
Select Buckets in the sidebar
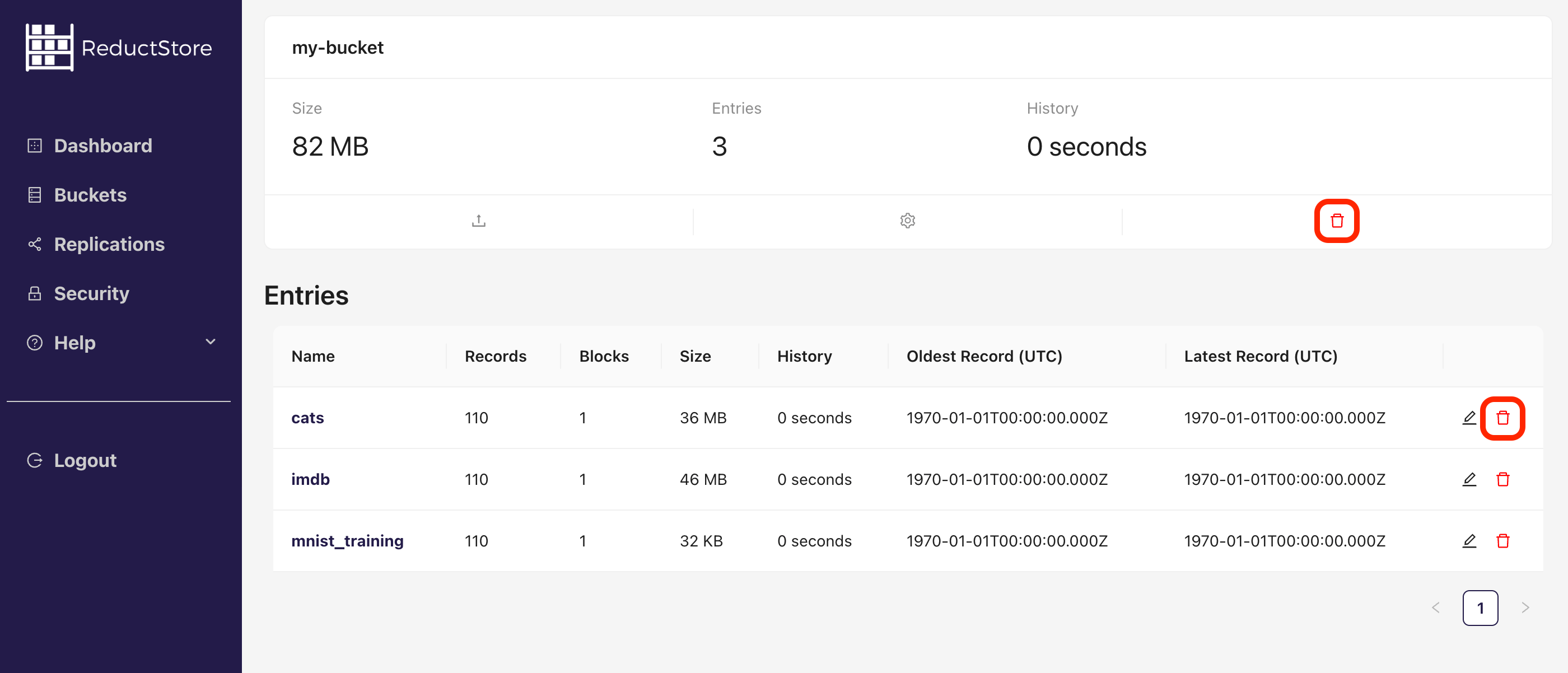pyautogui.click(x=90, y=195)
